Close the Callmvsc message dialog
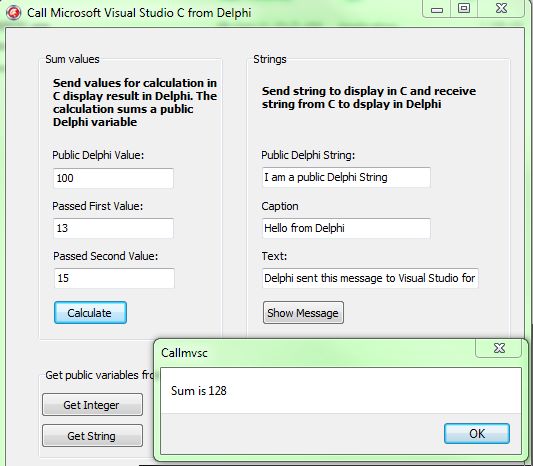Image resolution: width=533 pixels, height=466 pixels. 499,348
